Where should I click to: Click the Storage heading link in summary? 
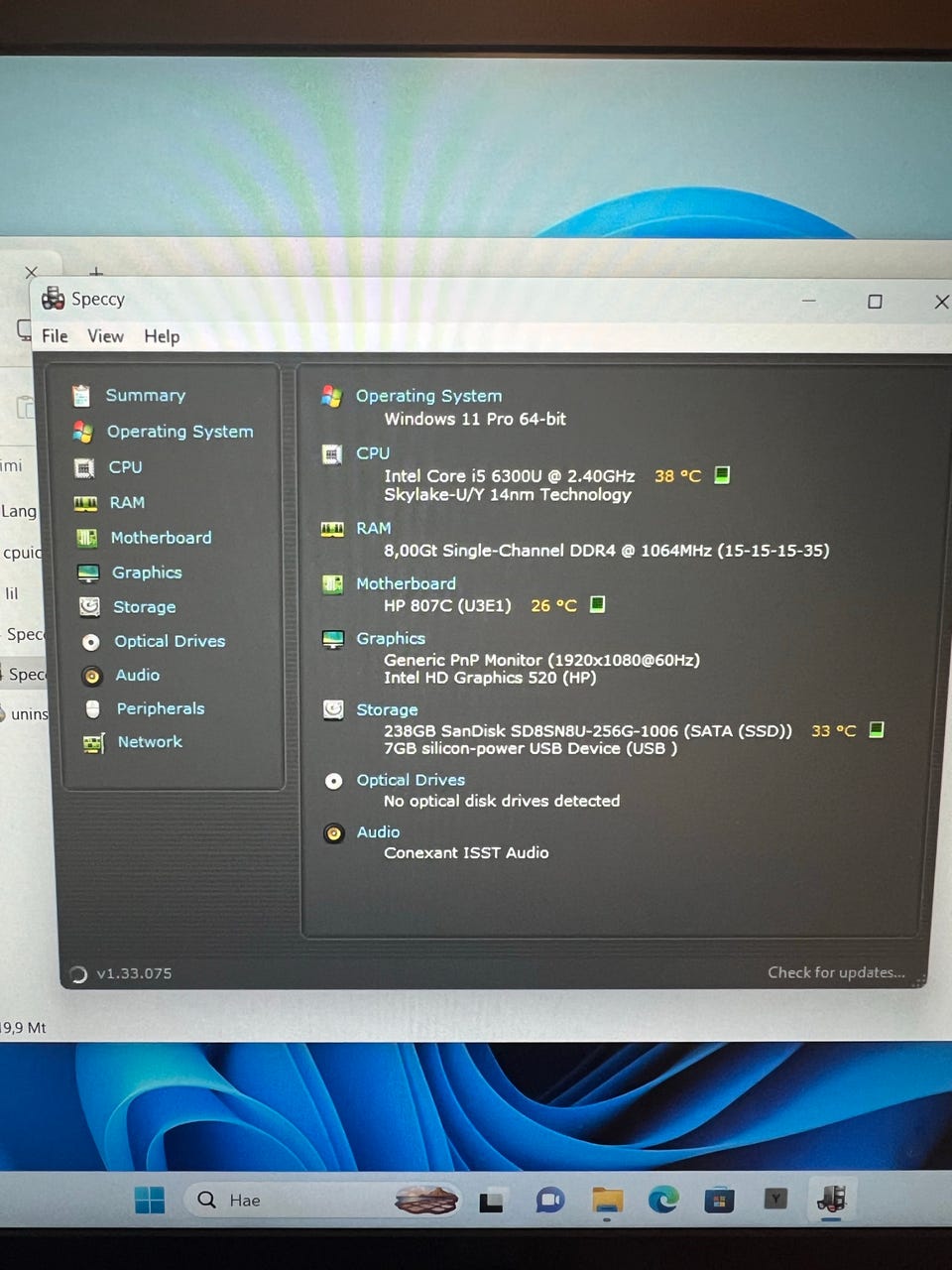[387, 710]
